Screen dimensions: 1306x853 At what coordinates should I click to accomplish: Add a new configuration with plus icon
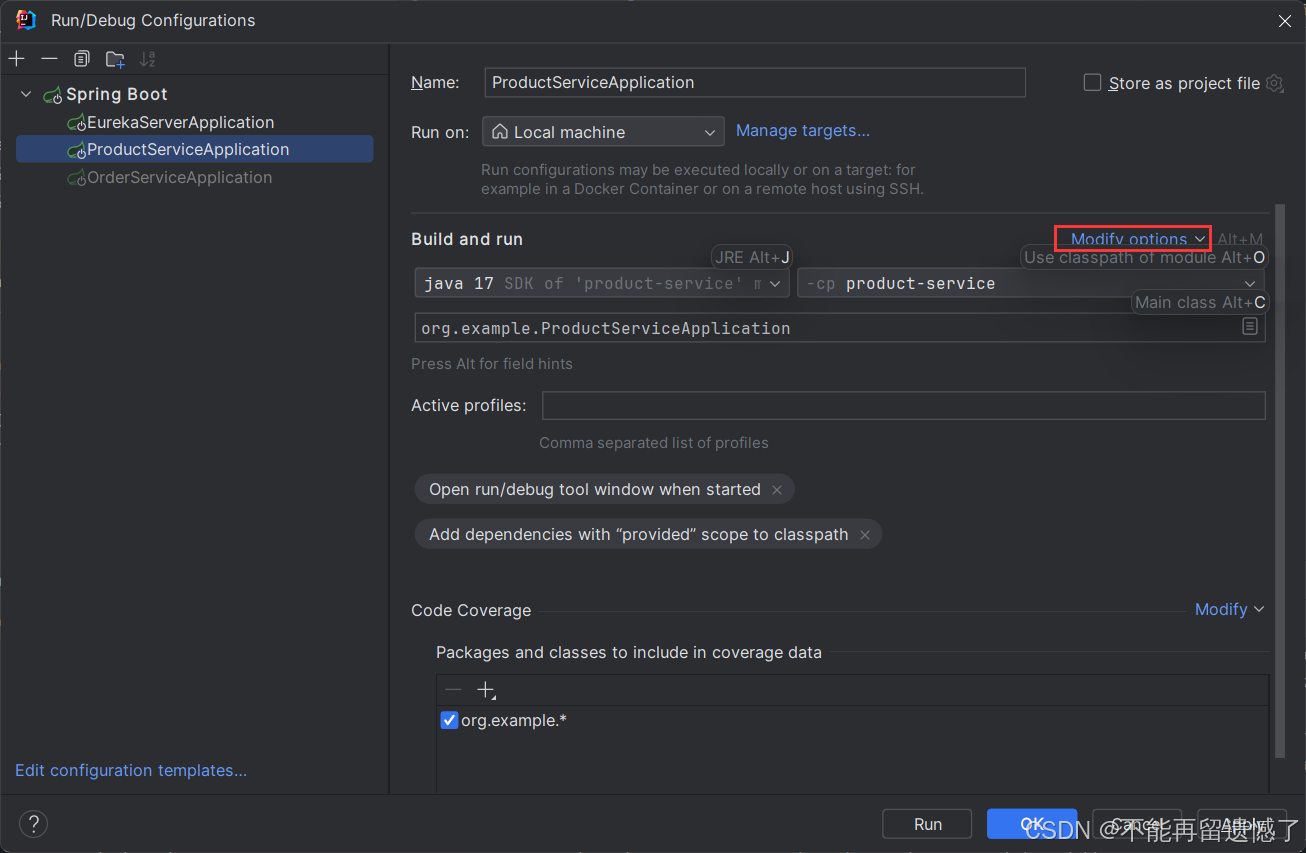(16, 59)
